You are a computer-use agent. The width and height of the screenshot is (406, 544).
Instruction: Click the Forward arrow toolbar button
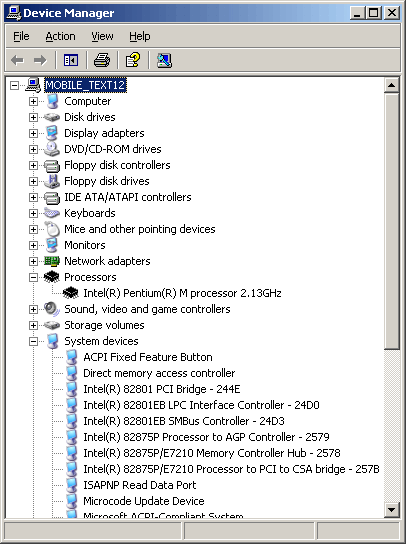(40, 60)
